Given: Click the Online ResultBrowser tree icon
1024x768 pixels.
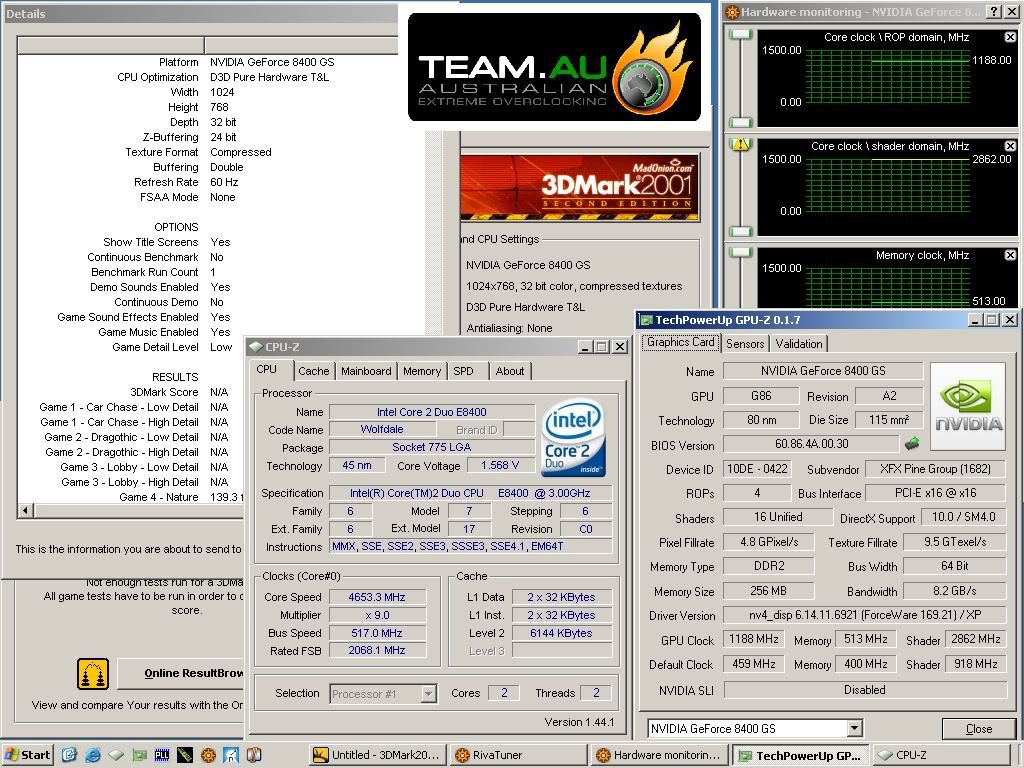Looking at the screenshot, I should [93, 674].
